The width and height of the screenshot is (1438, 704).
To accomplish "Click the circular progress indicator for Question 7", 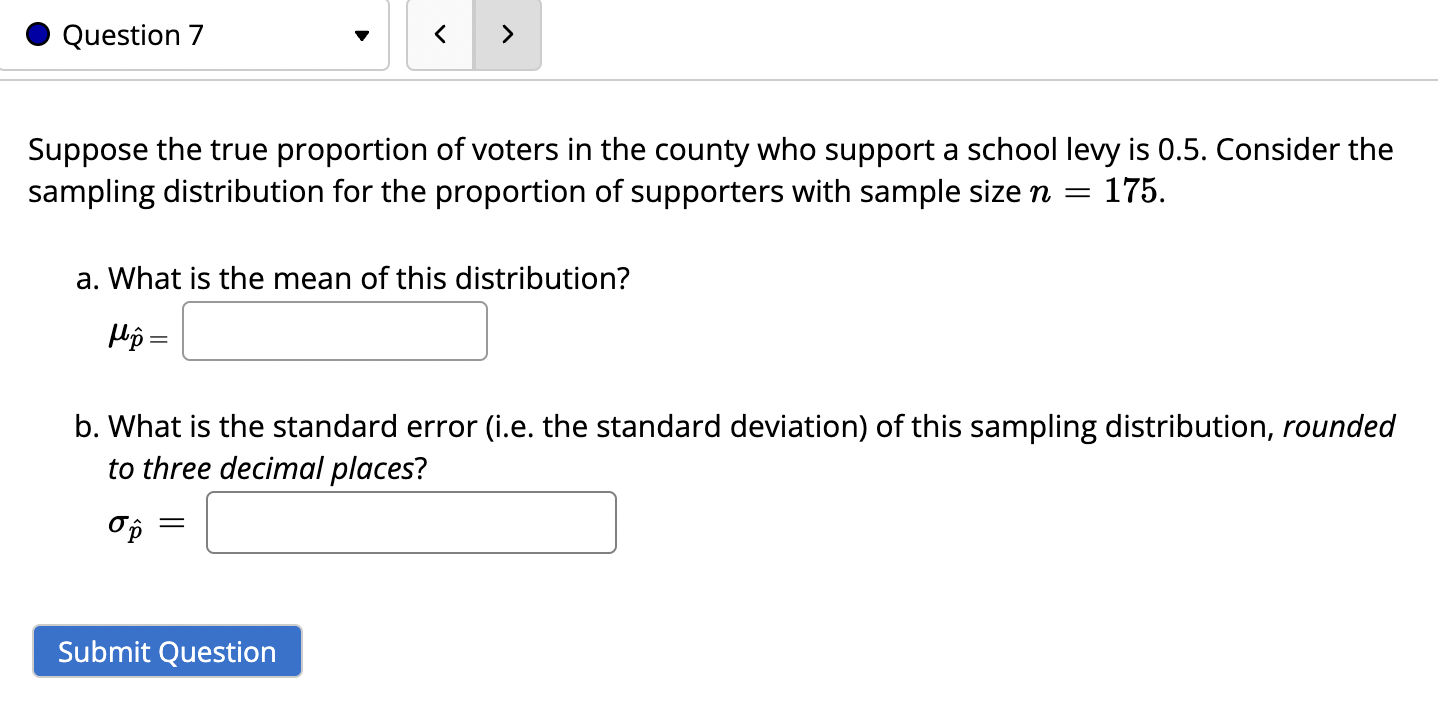I will 36,34.
